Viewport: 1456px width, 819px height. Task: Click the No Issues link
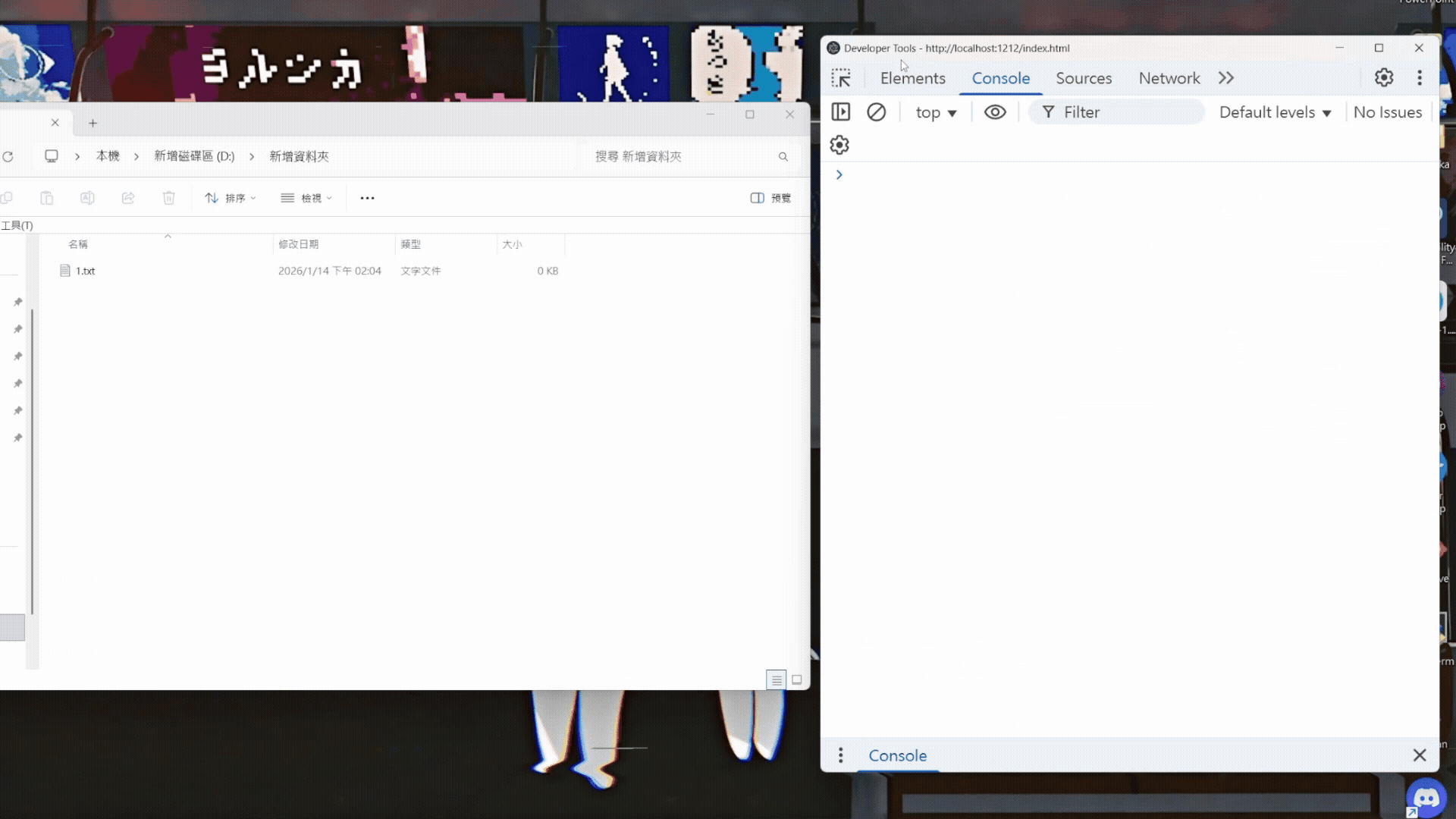(x=1388, y=111)
